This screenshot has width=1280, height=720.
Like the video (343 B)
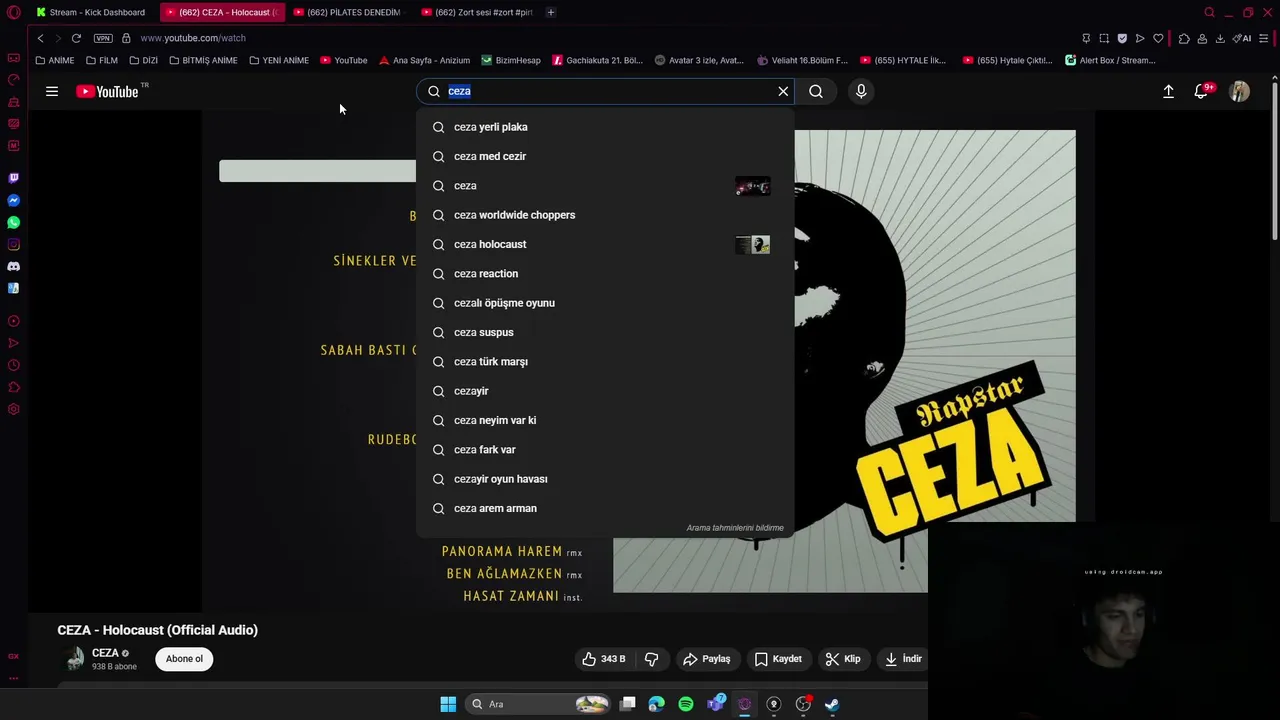click(x=605, y=659)
